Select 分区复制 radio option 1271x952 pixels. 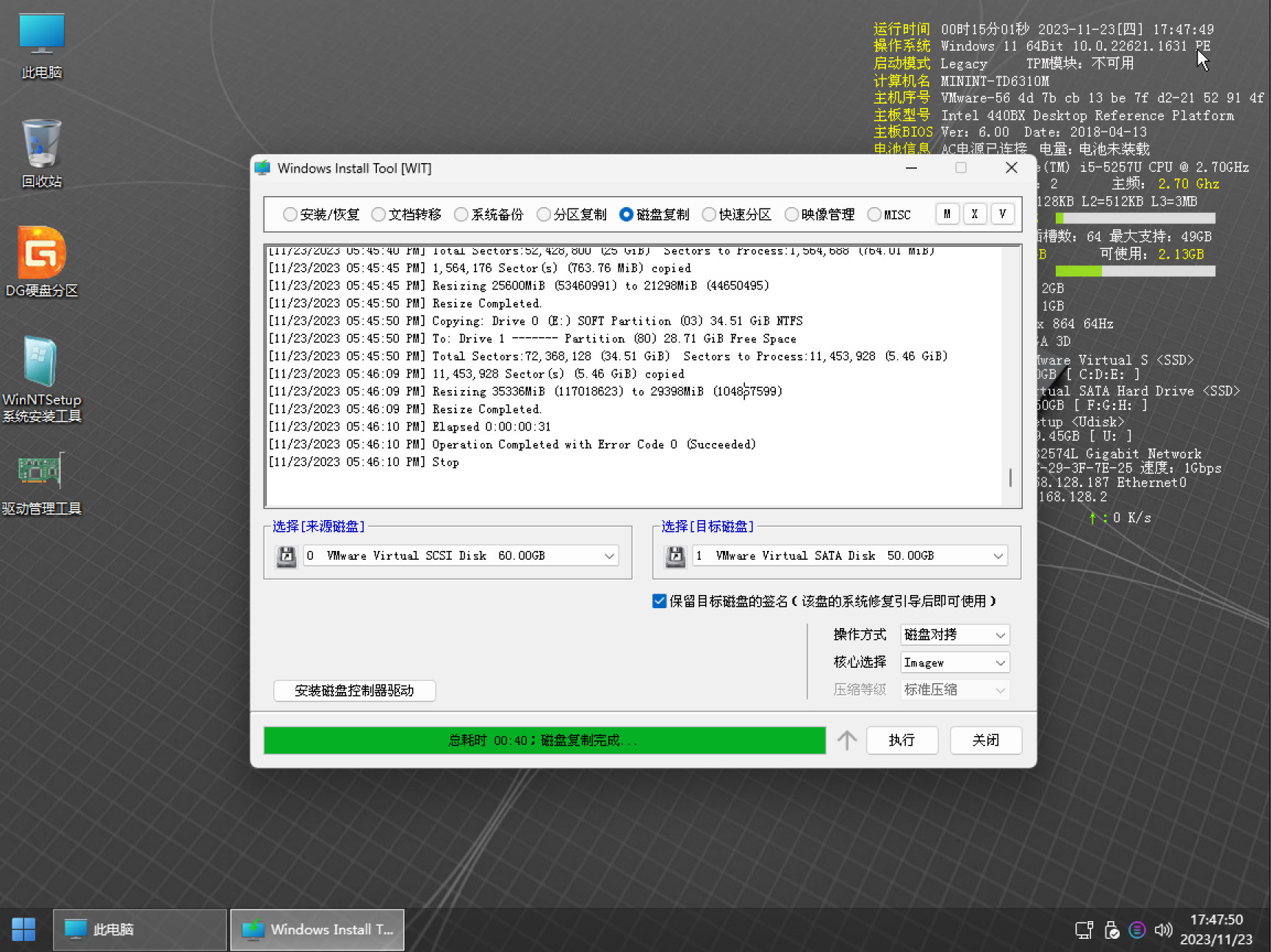[572, 214]
